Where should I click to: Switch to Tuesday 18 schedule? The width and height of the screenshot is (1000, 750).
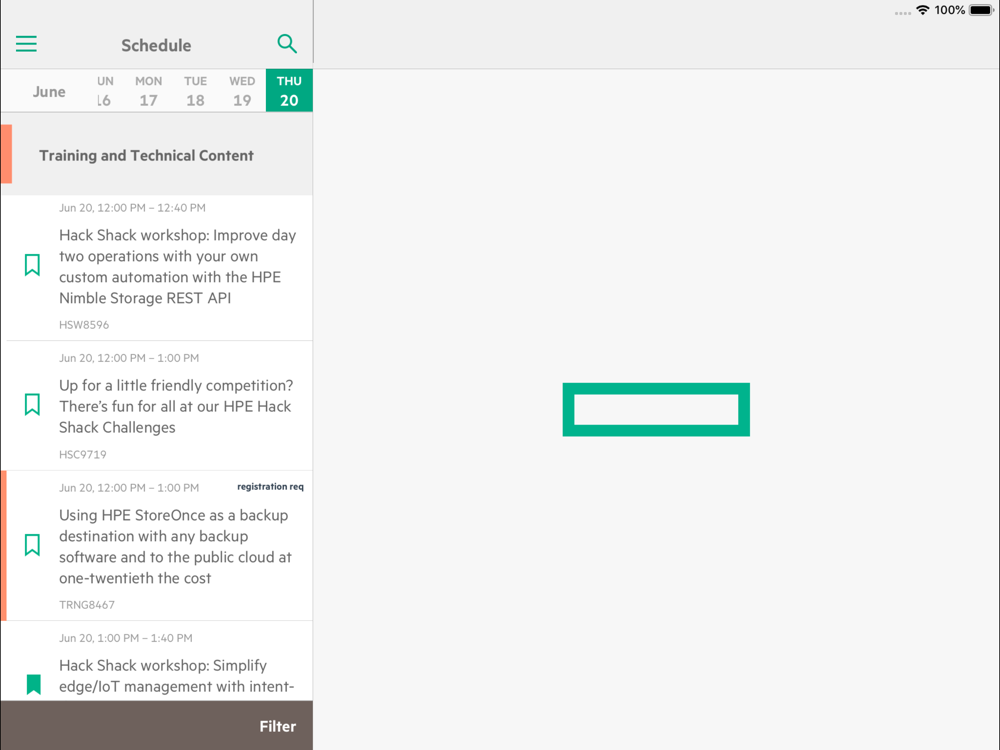coord(195,91)
